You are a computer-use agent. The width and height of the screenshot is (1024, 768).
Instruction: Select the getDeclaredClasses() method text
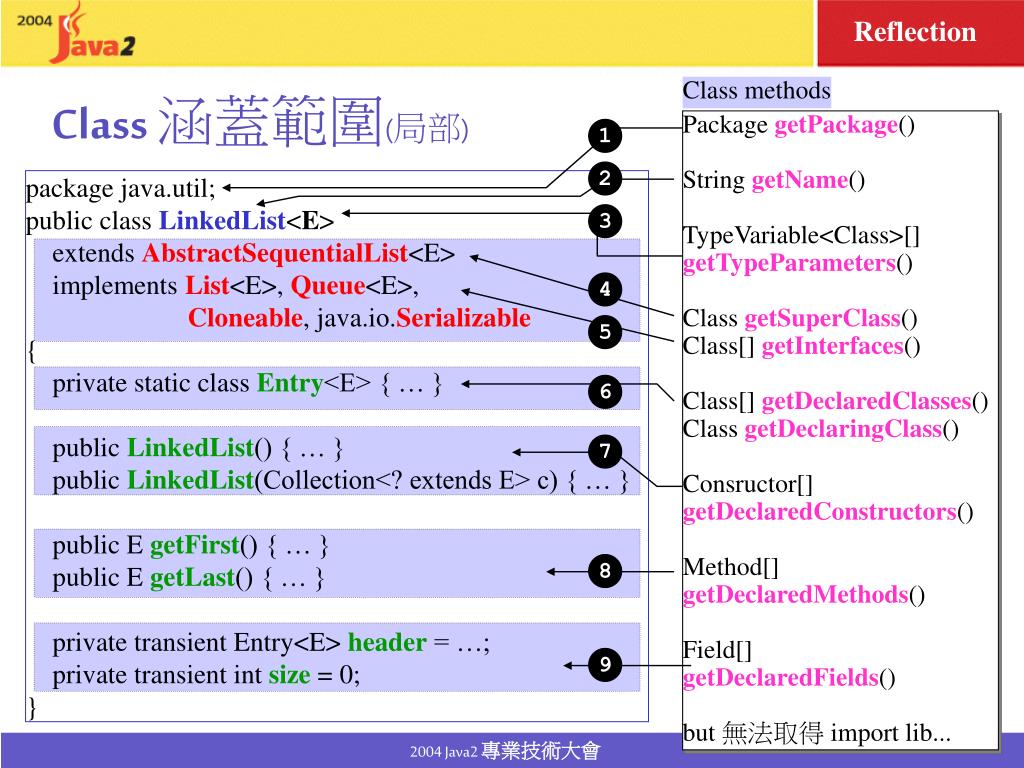pyautogui.click(x=874, y=400)
